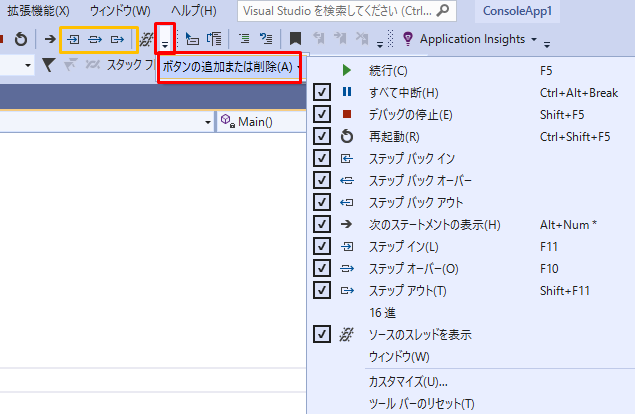This screenshot has width=635, height=414.
Task: Click the F5 shortcut text
Action: [546, 71]
